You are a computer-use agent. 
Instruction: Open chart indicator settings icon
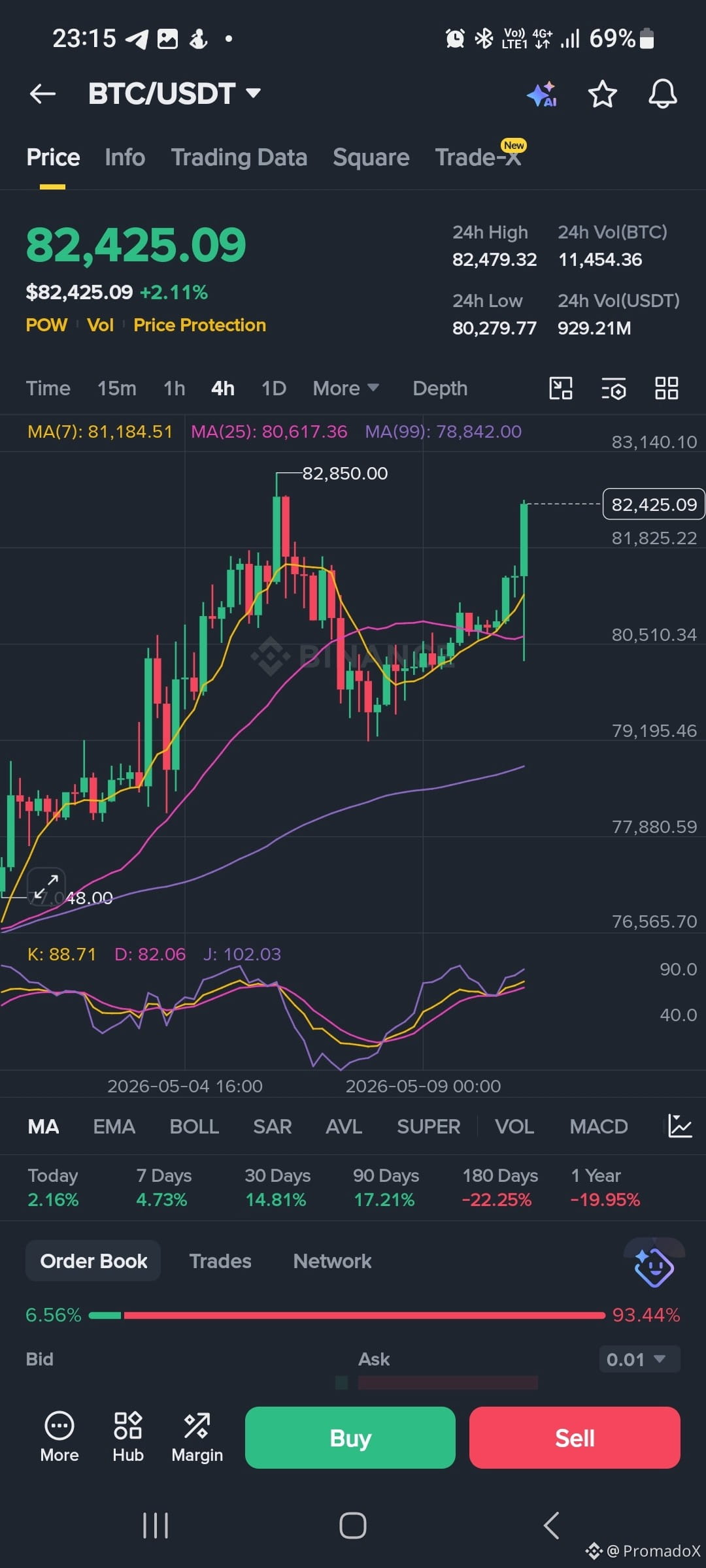click(613, 388)
